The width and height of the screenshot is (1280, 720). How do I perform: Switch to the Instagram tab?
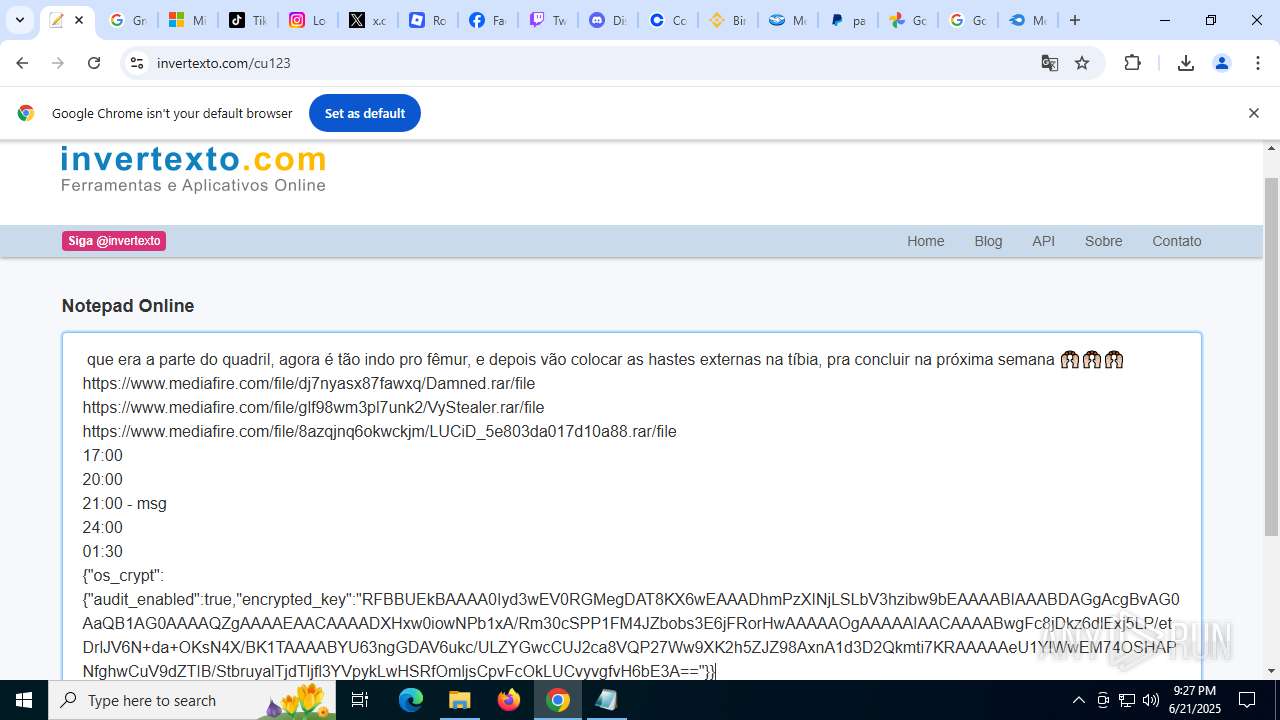(x=307, y=20)
